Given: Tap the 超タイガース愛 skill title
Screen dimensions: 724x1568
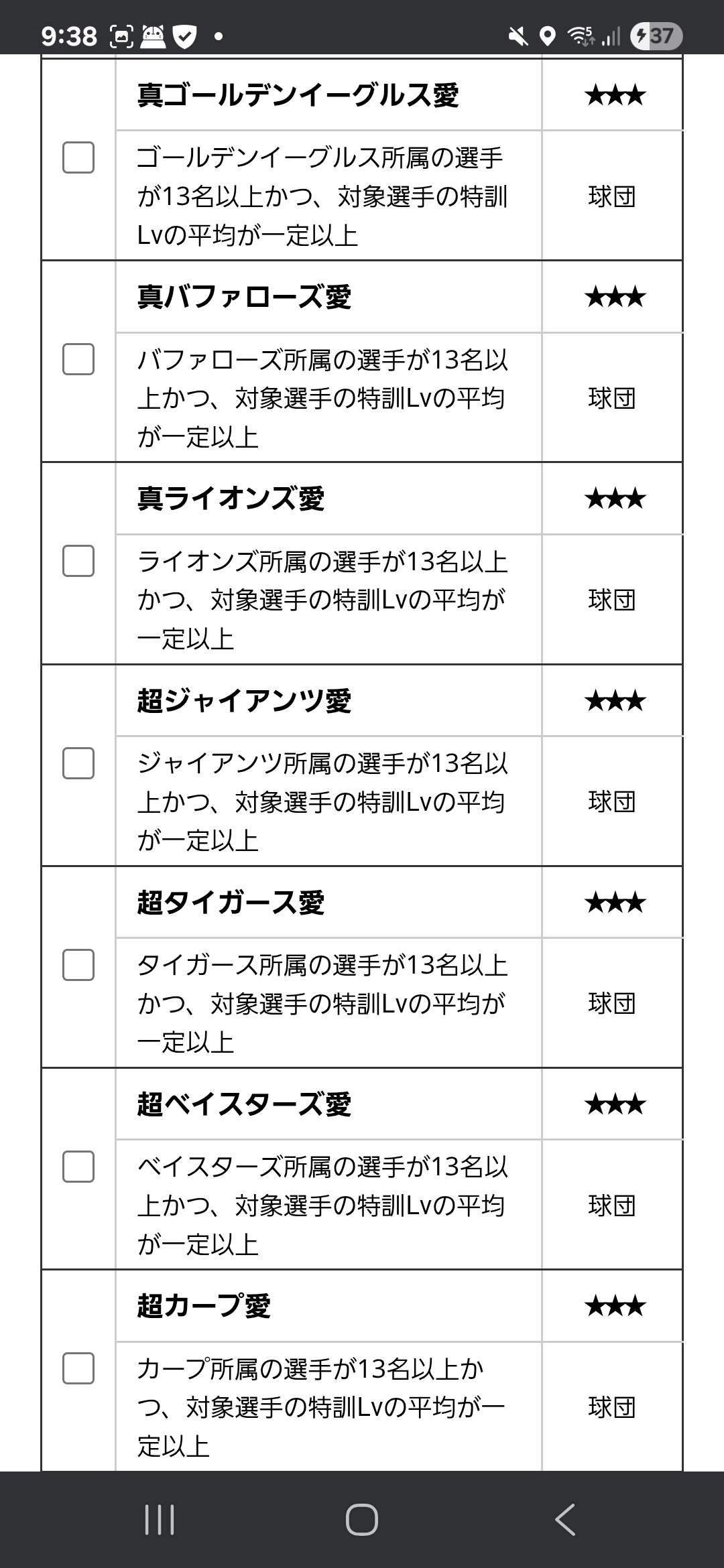Looking at the screenshot, I should [231, 903].
